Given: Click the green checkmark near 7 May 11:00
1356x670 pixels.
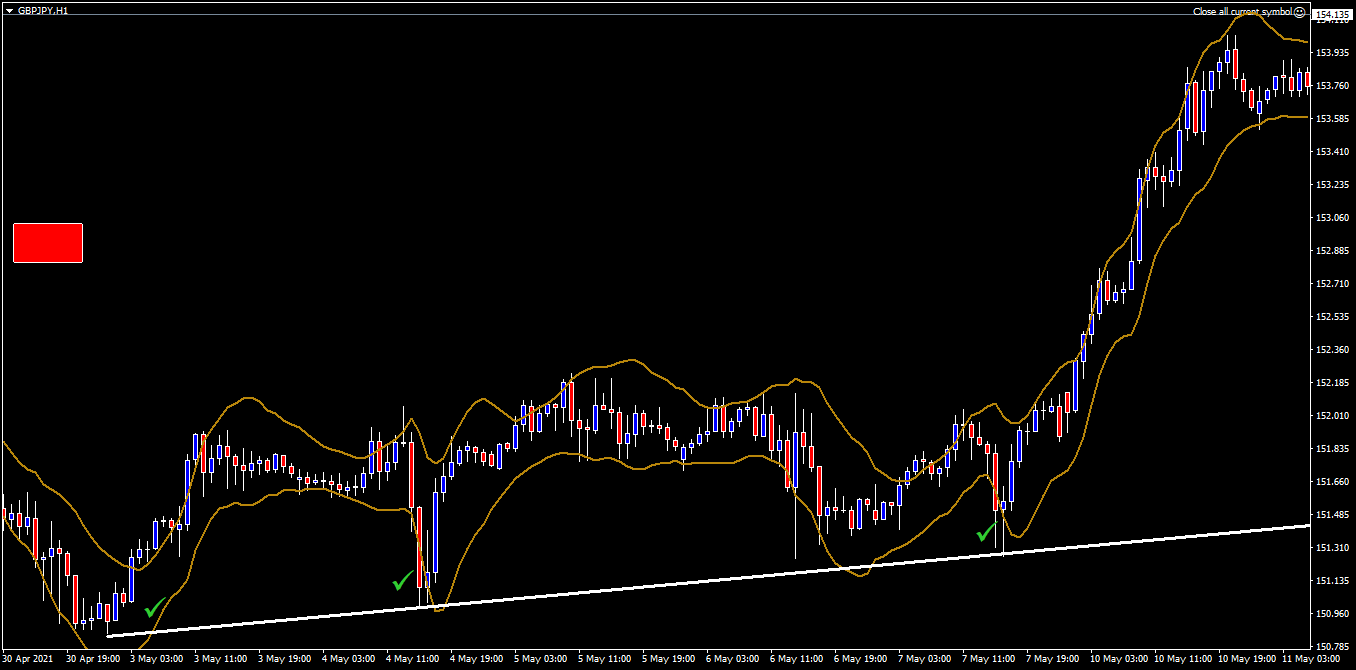Looking at the screenshot, I should 987,532.
